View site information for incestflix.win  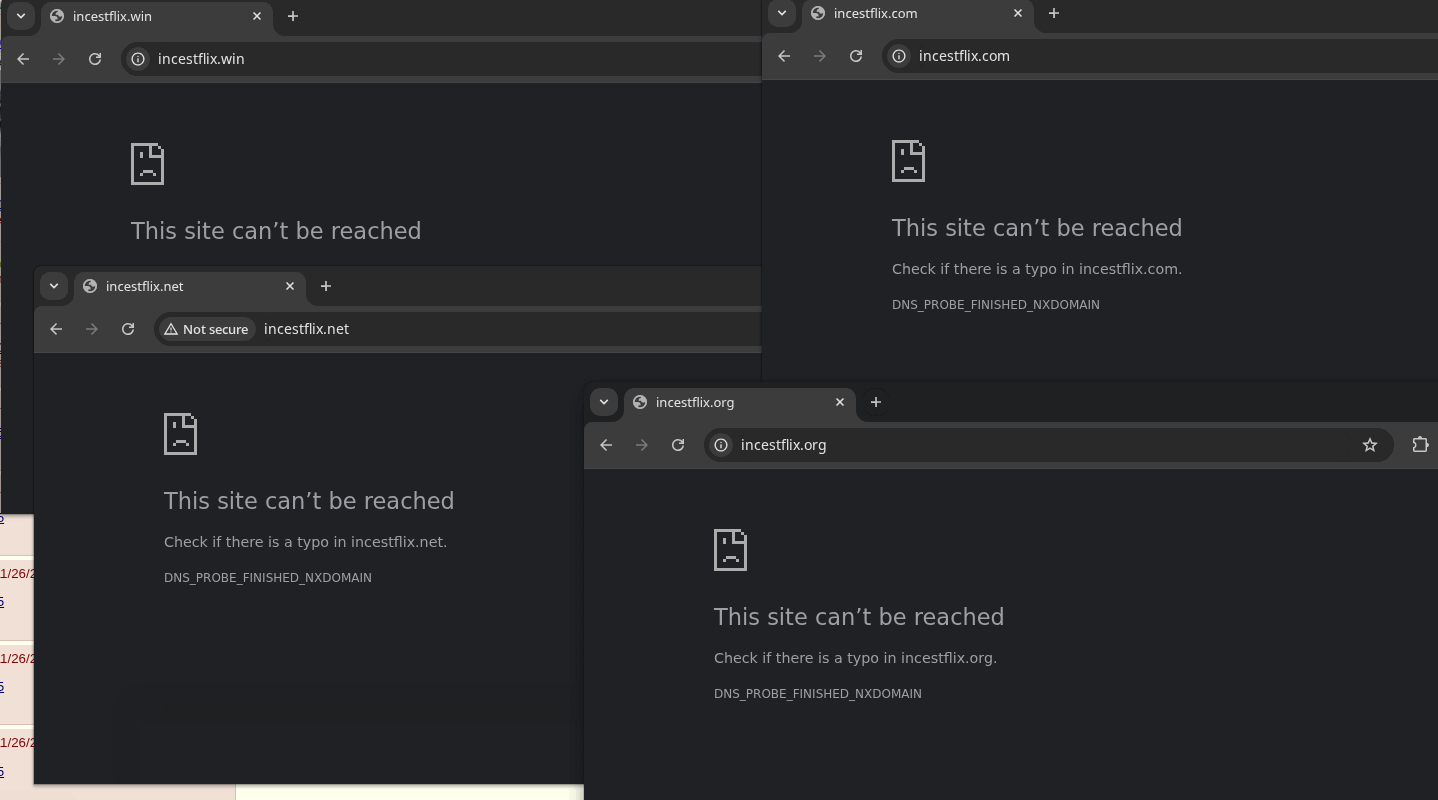138,59
